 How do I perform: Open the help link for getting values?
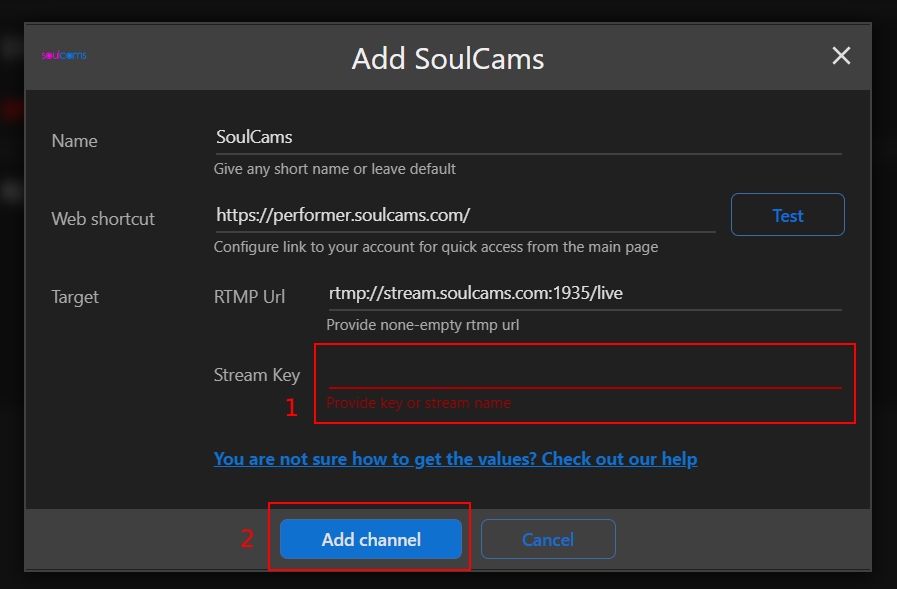tap(455, 459)
